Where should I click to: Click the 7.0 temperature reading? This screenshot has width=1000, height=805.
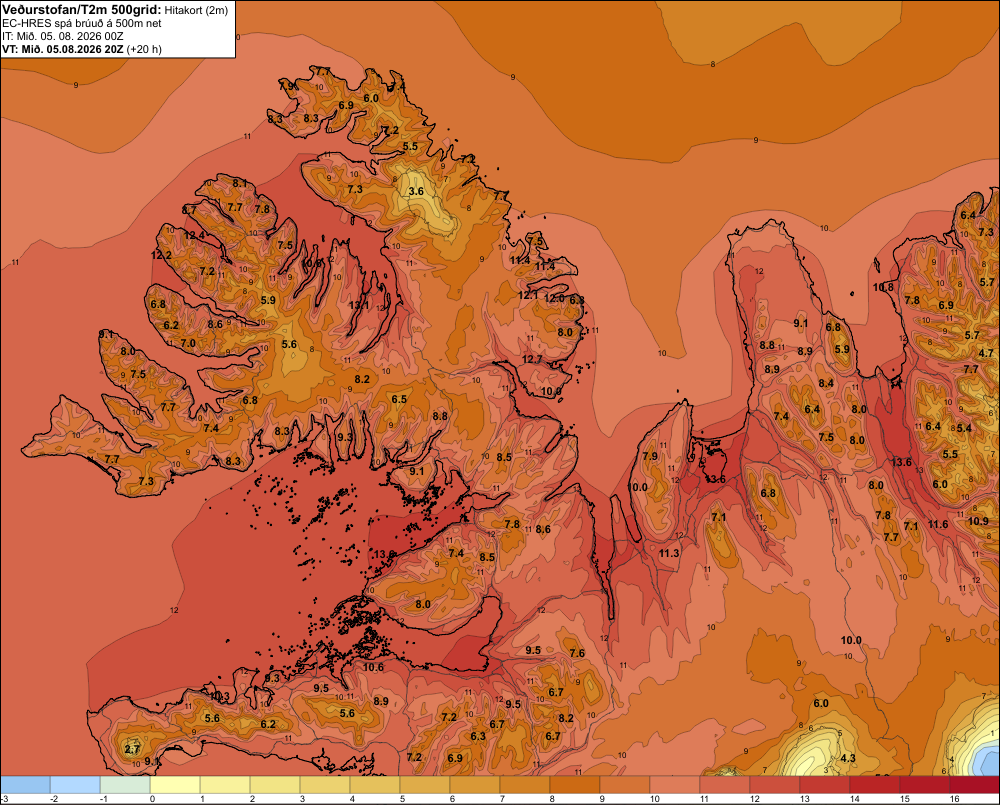(x=188, y=343)
